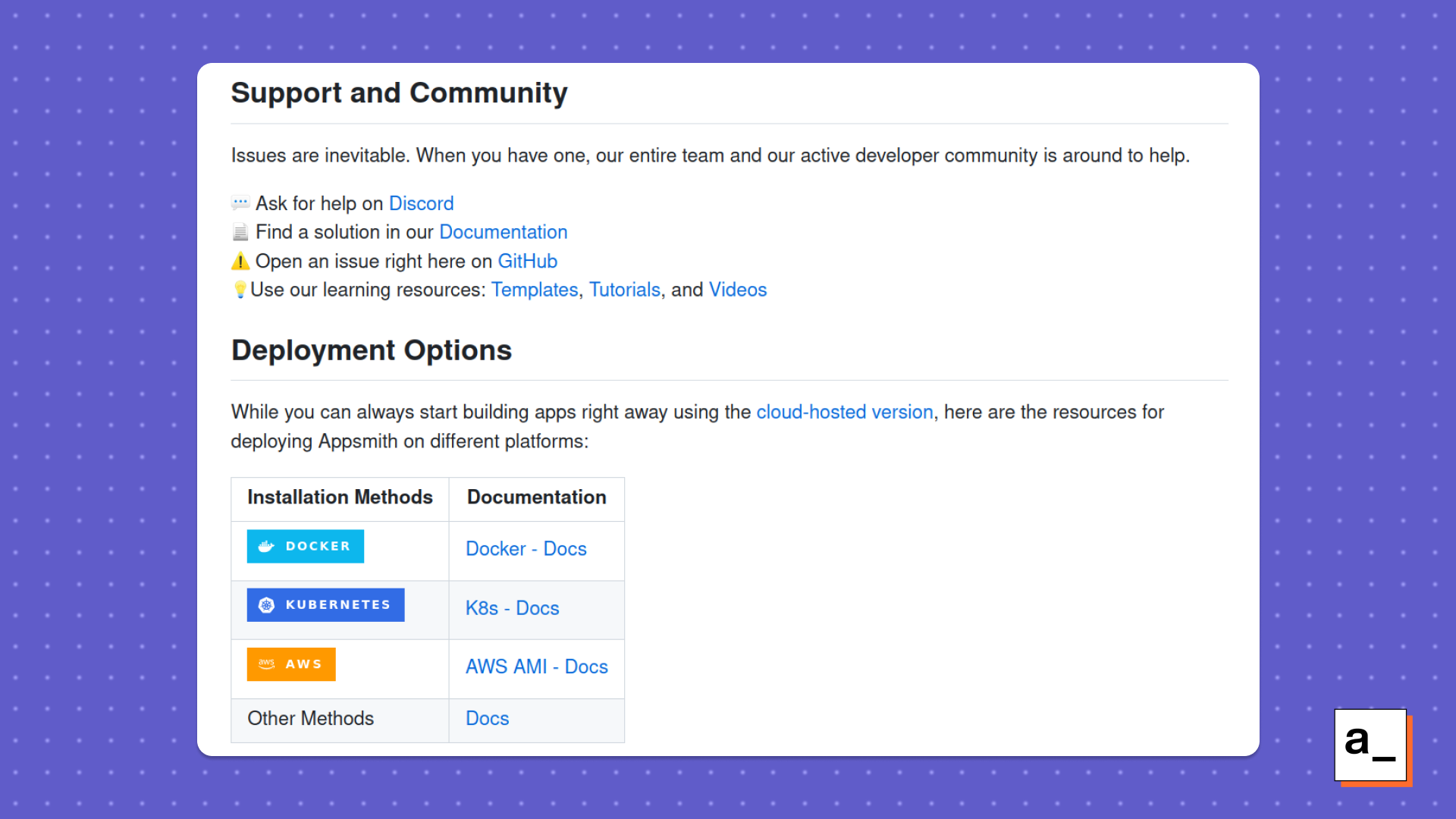Open the Documentation link
The width and height of the screenshot is (1456, 819).
coord(503,232)
